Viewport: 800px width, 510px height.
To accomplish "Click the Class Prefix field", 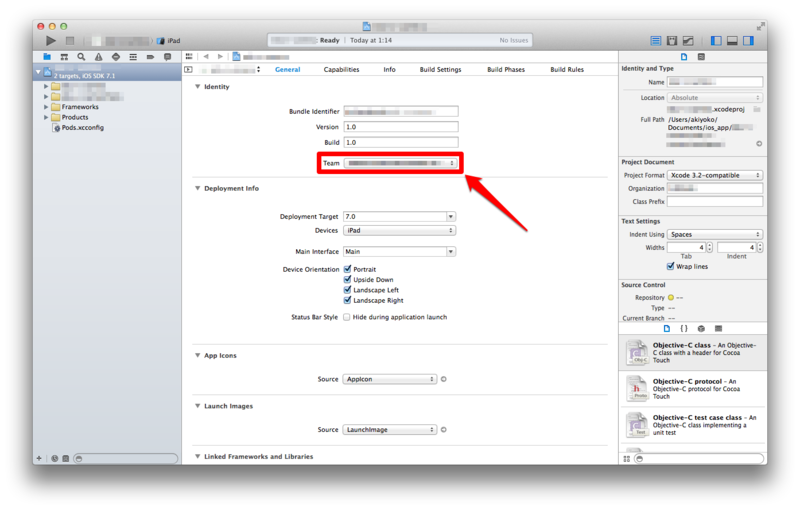I will [x=715, y=201].
